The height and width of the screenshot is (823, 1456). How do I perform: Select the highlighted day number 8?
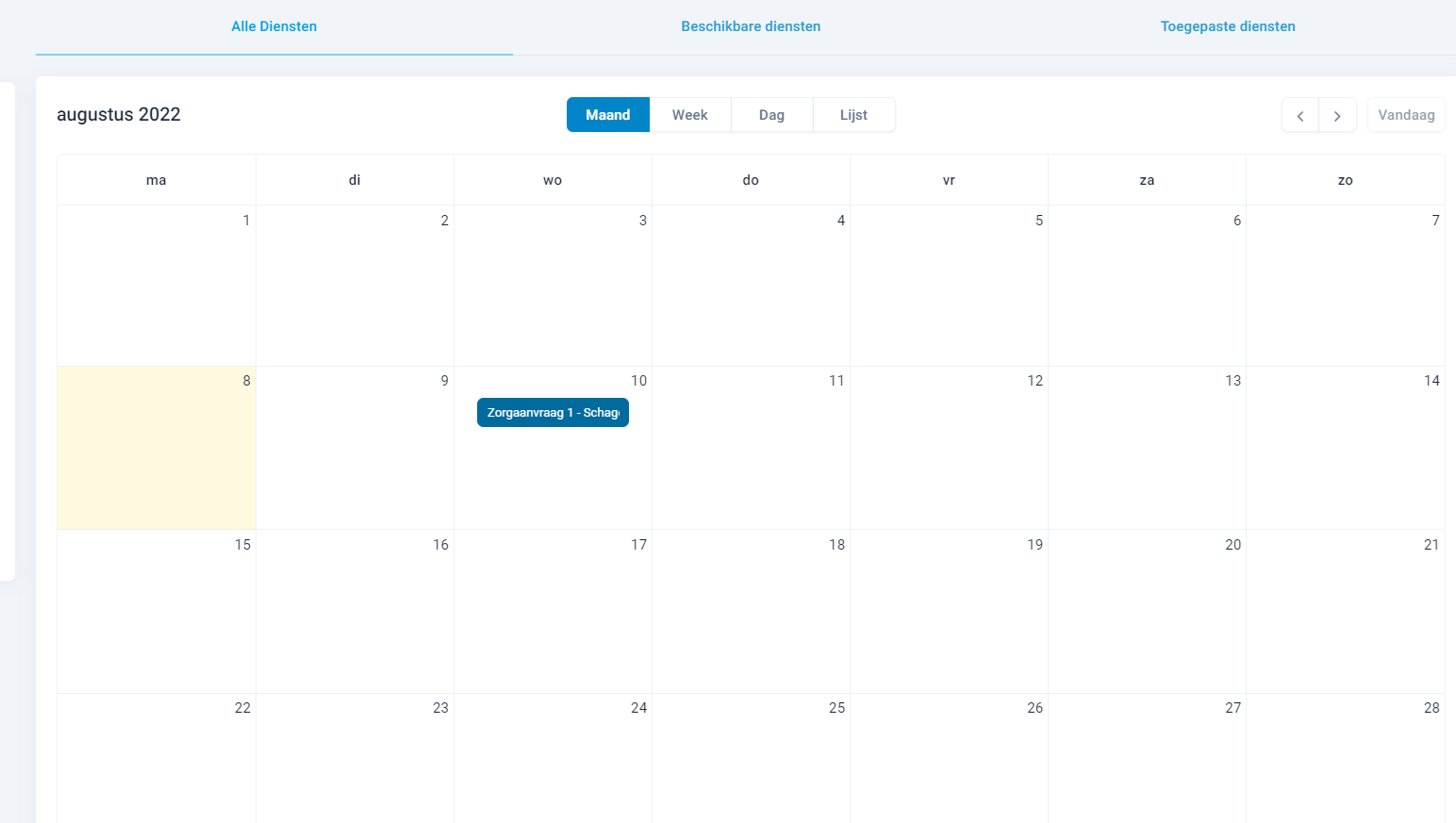(x=247, y=381)
